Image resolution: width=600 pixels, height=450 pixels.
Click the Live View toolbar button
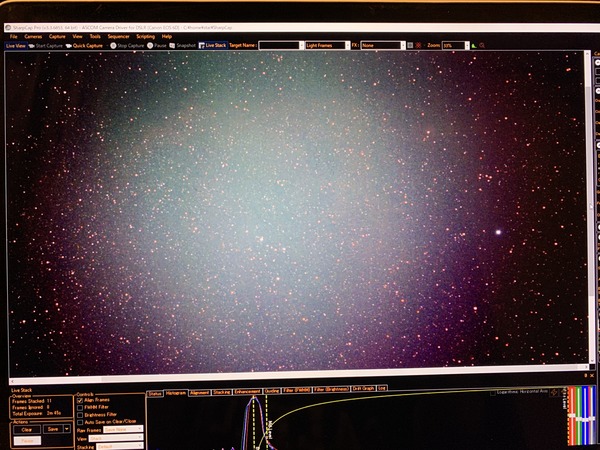click(x=16, y=46)
